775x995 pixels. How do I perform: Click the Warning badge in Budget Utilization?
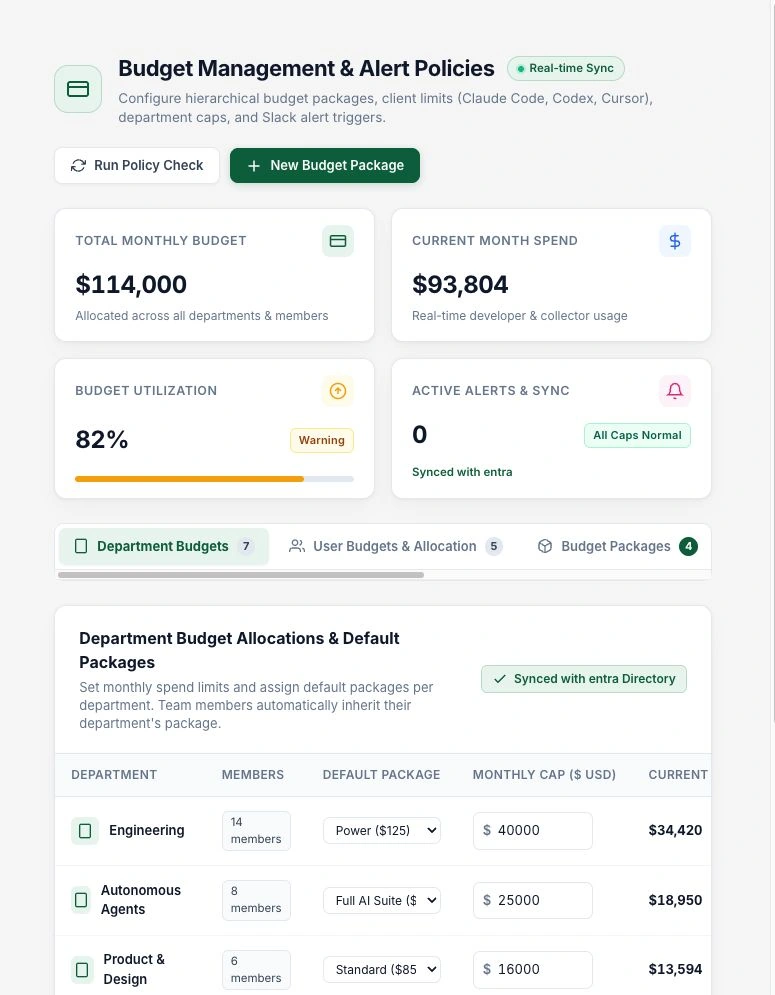point(322,440)
